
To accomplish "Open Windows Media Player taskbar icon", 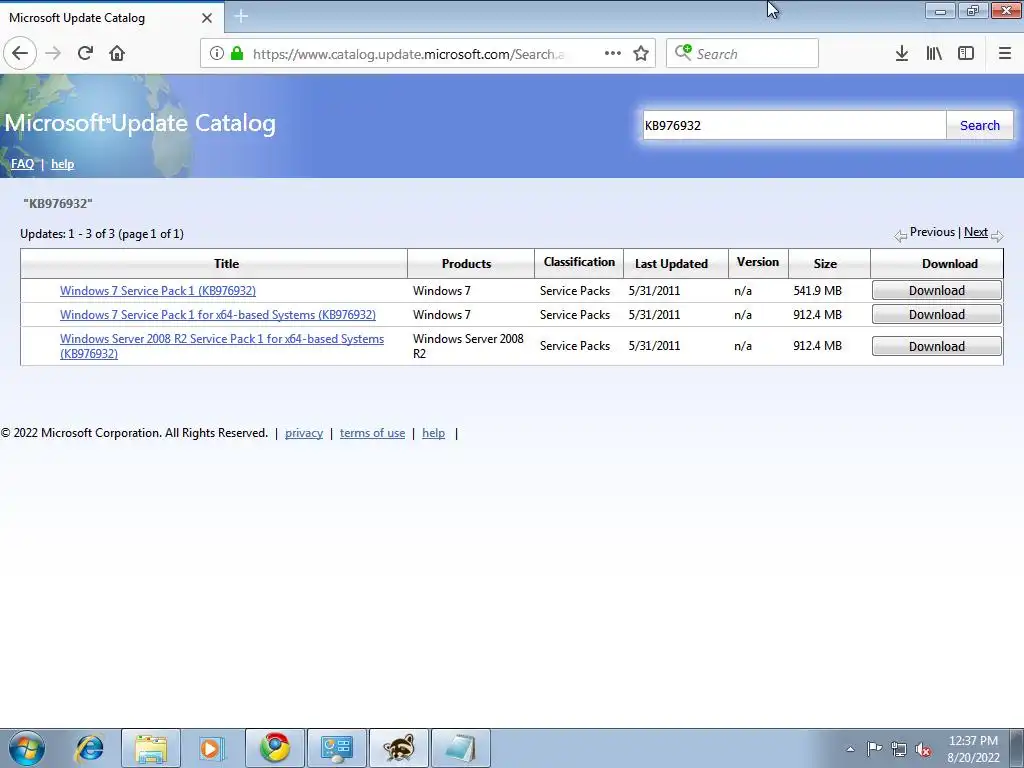I will [212, 748].
